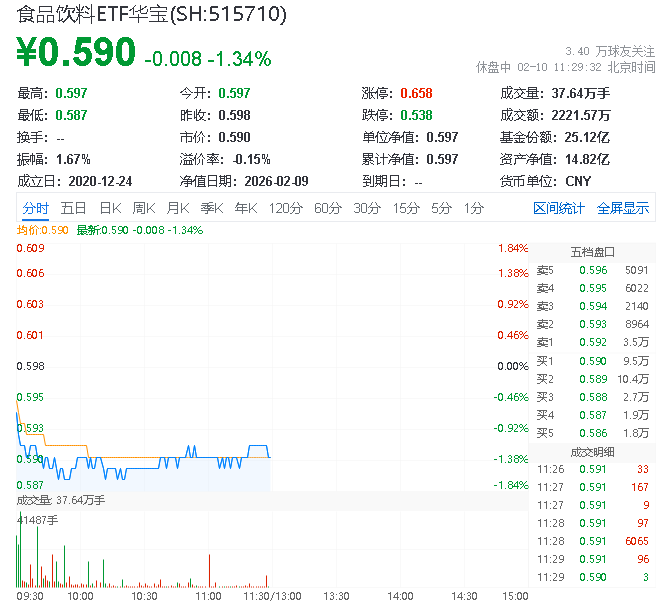Switch to the 120分 interval tab
Image resolution: width=656 pixels, height=615 pixels.
[x=285, y=208]
